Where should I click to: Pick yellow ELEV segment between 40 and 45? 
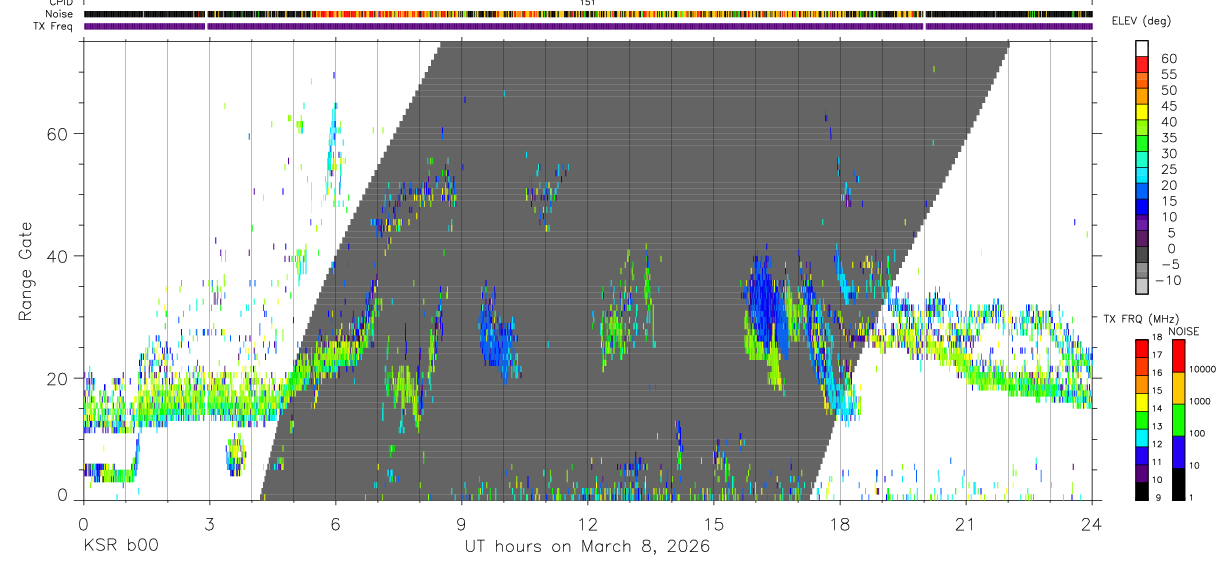(1142, 110)
